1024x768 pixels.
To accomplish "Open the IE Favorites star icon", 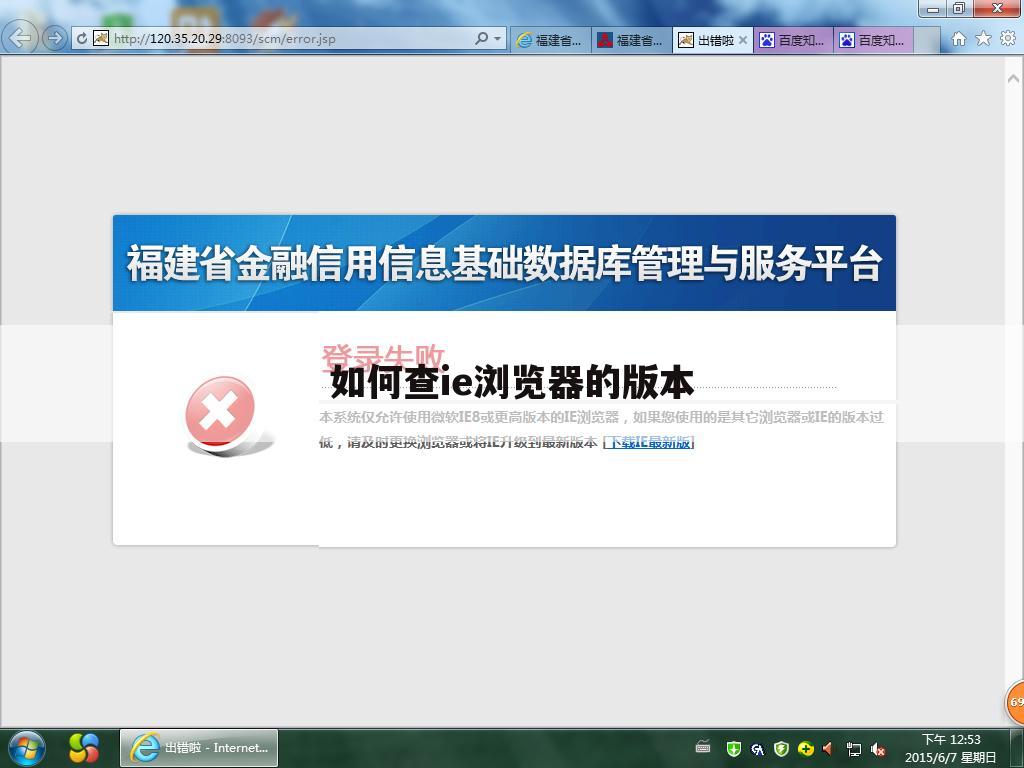I will 985,39.
